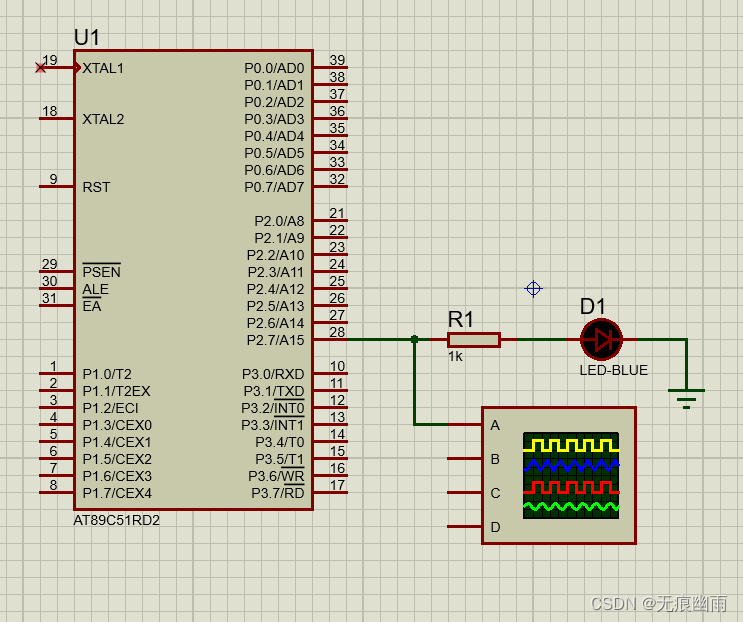Click the P1.7/CEX4 pin label
Screen dimensions: 743x622
[x=117, y=493]
